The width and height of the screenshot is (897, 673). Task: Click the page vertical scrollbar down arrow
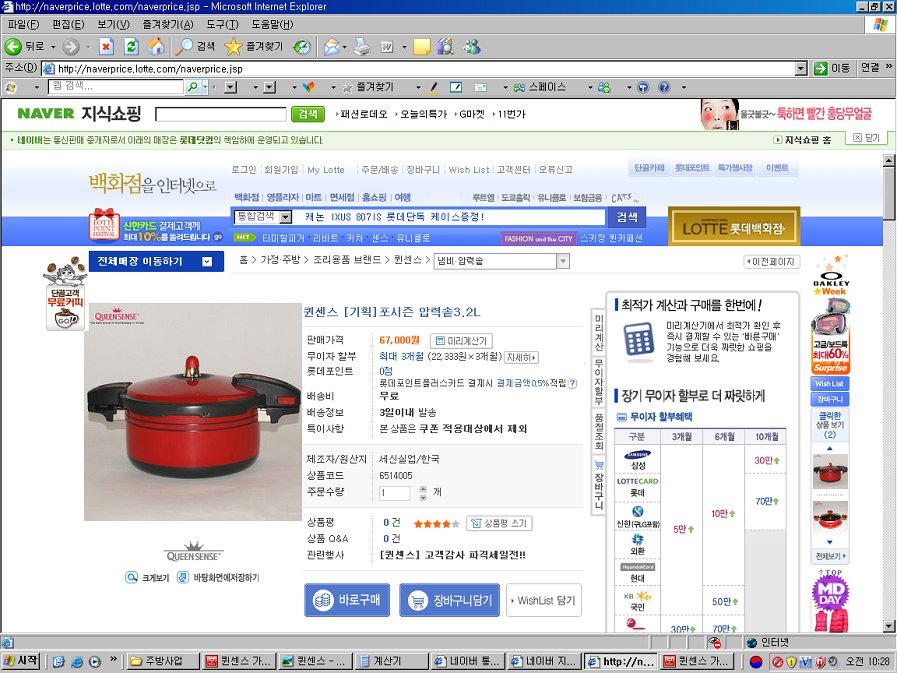coord(889,626)
